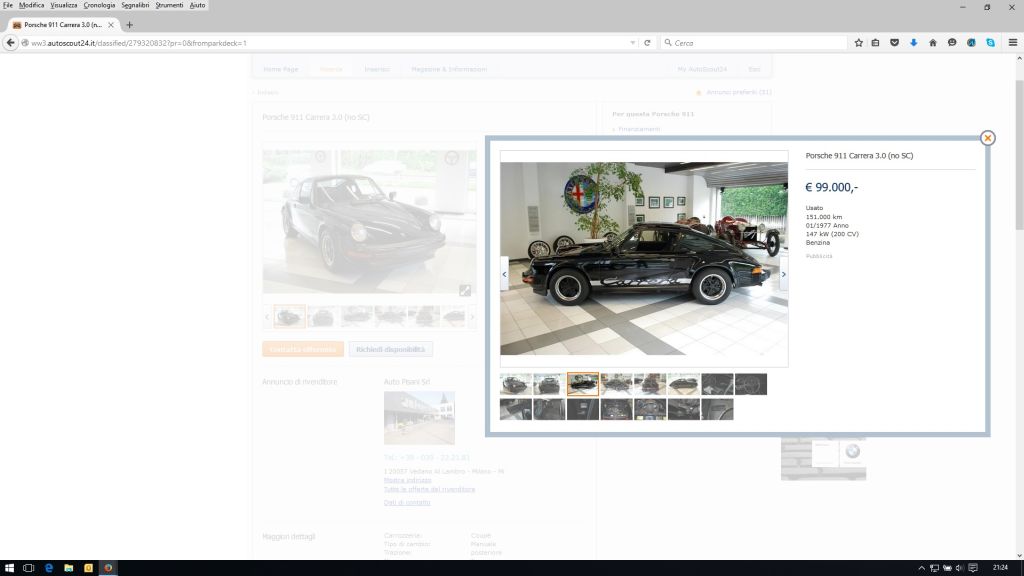Select last thumbnail in bottom row
The height and width of the screenshot is (576, 1024).
(717, 409)
